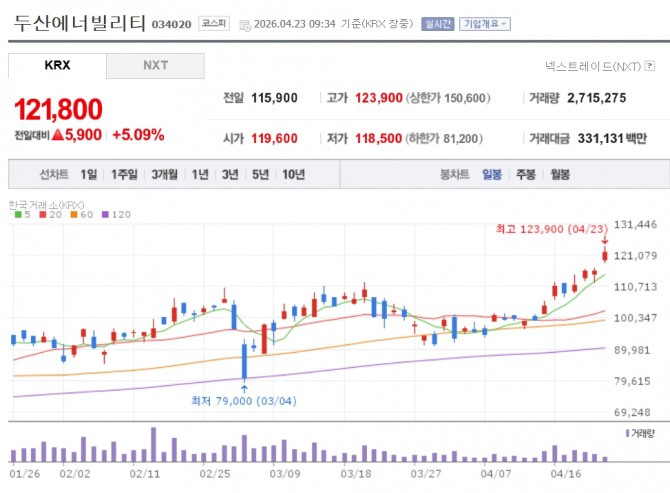The height and width of the screenshot is (493, 670).
Task: Click the calendar icon beside the date
Action: (245, 25)
